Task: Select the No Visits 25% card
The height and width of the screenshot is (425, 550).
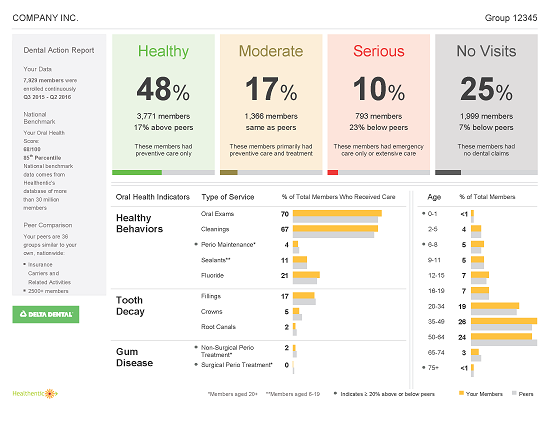Action: click(x=487, y=104)
